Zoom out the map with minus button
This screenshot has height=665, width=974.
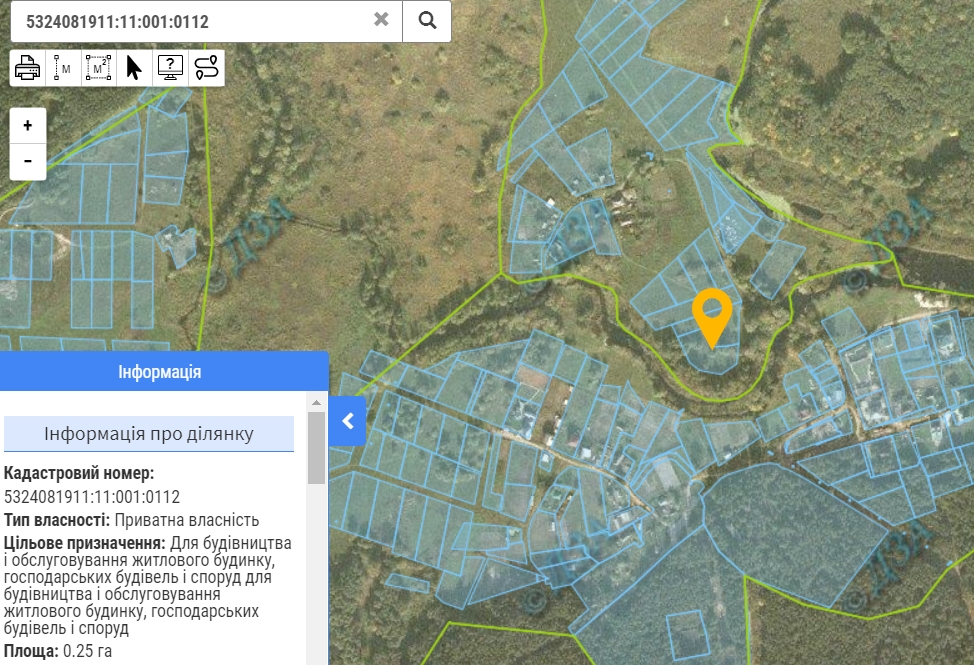(28, 161)
